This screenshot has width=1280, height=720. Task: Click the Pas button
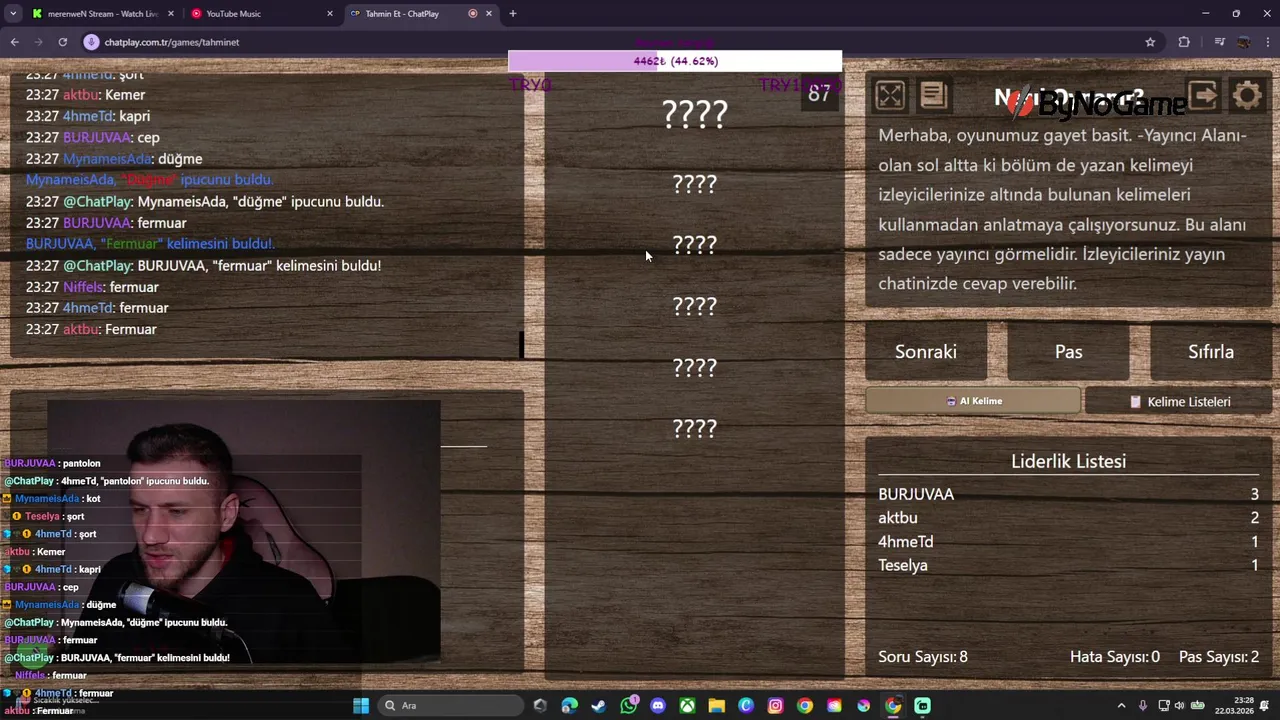tap(1068, 351)
